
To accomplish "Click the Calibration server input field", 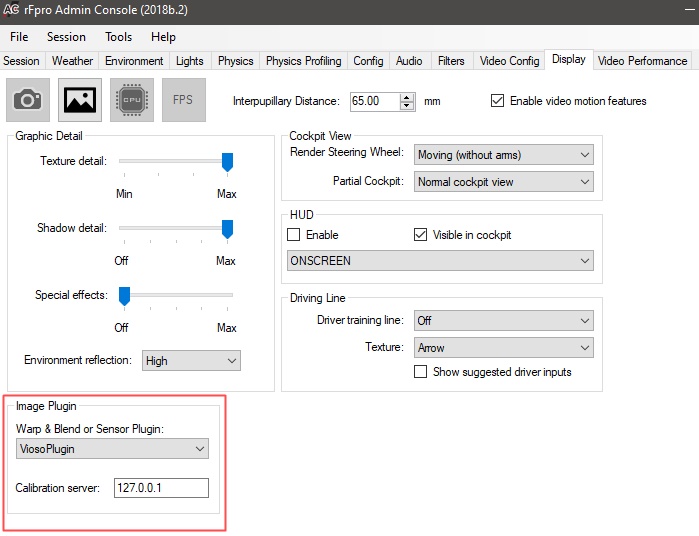I will point(160,488).
